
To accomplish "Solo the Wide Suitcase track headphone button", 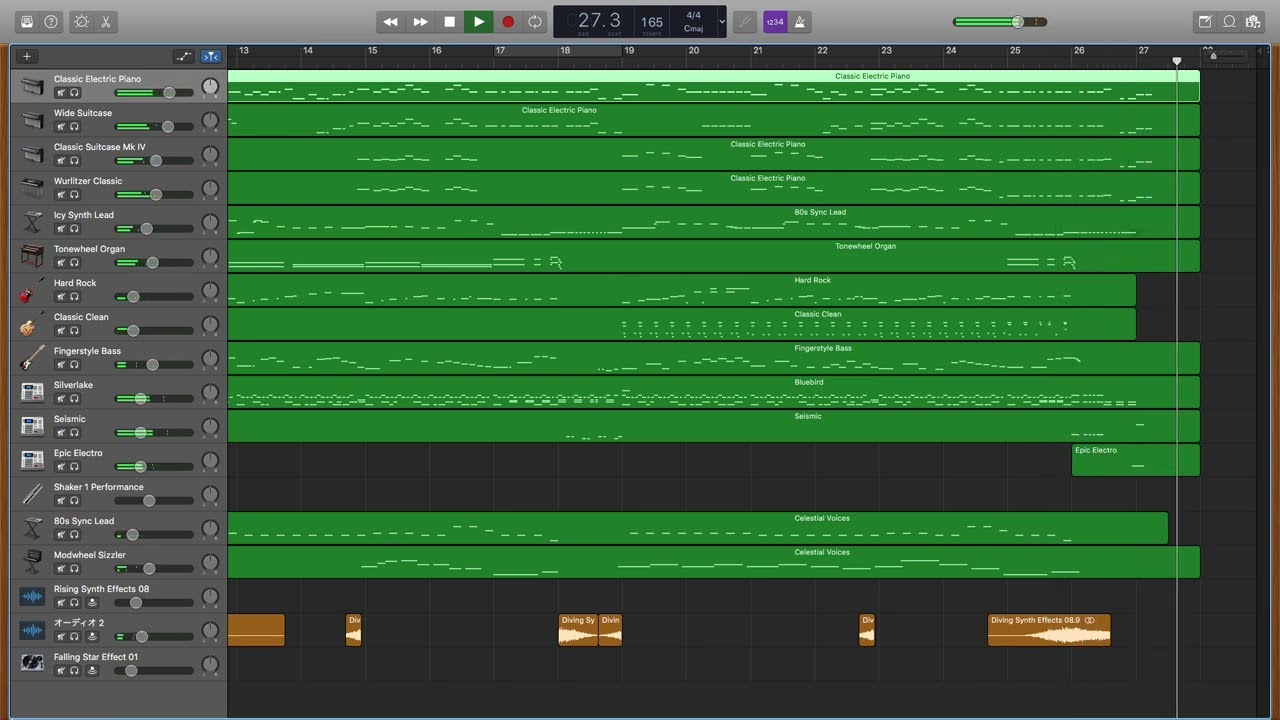I will point(74,127).
